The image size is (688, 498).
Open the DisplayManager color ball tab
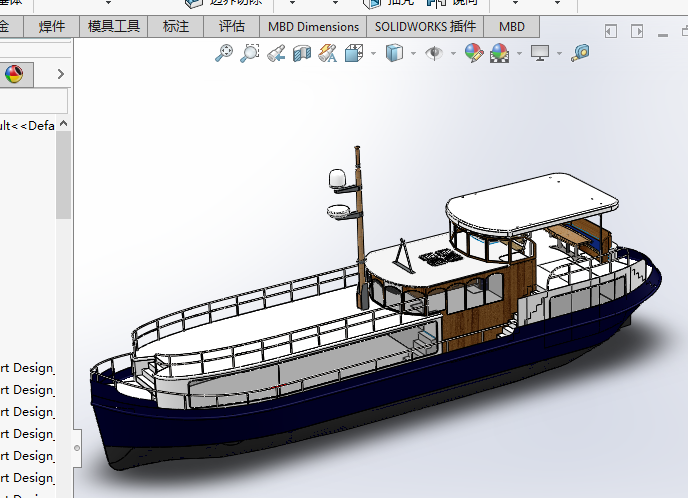[x=14, y=73]
